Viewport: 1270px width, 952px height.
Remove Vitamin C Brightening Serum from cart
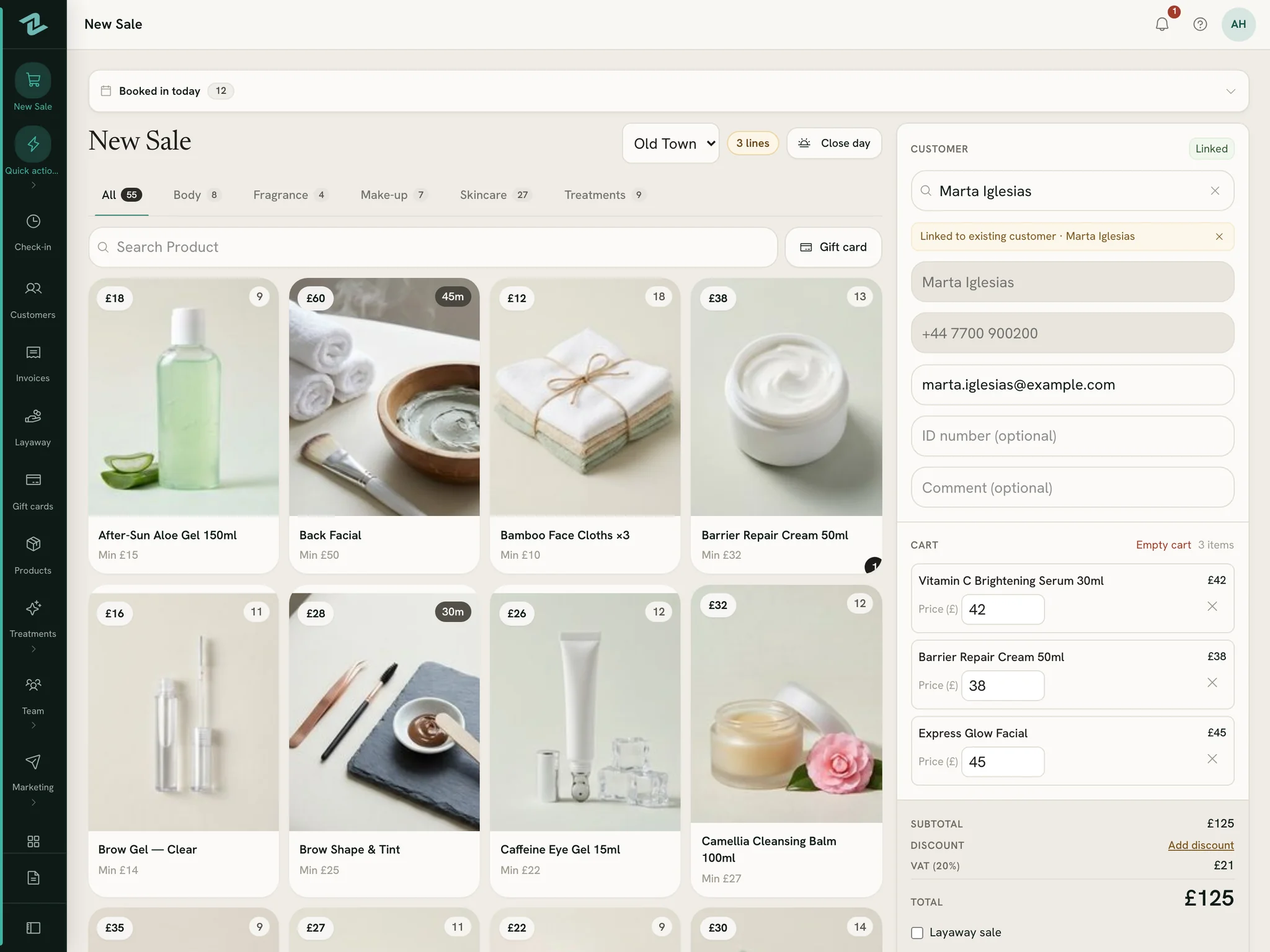point(1212,607)
